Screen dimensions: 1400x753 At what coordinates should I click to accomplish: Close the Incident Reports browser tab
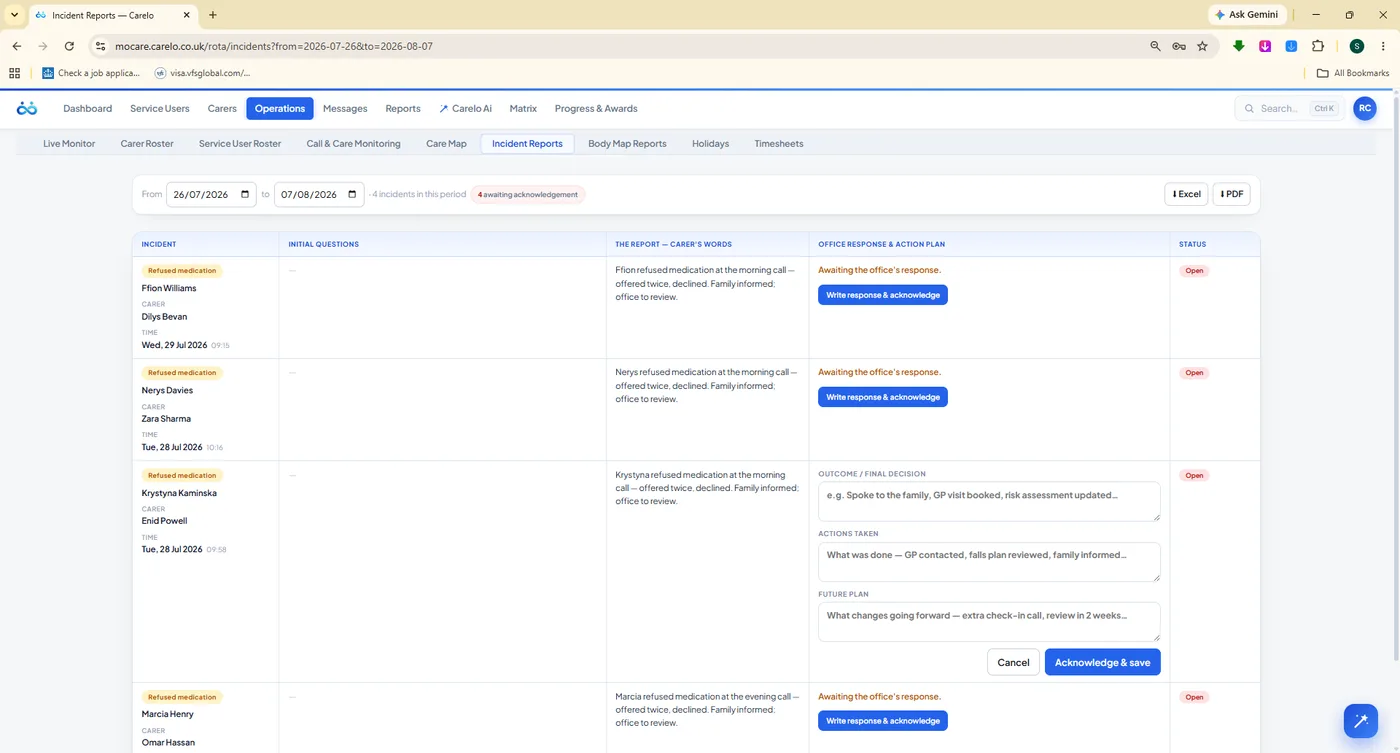[186, 16]
